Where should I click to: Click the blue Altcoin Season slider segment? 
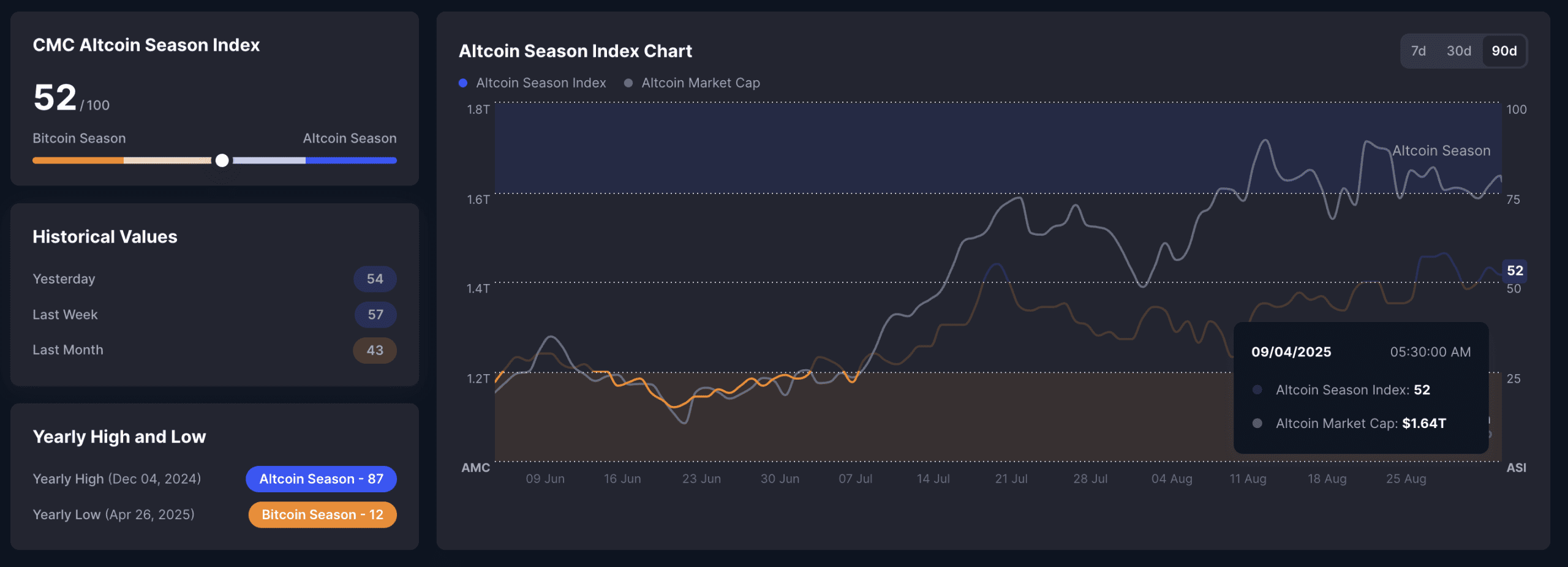click(351, 160)
